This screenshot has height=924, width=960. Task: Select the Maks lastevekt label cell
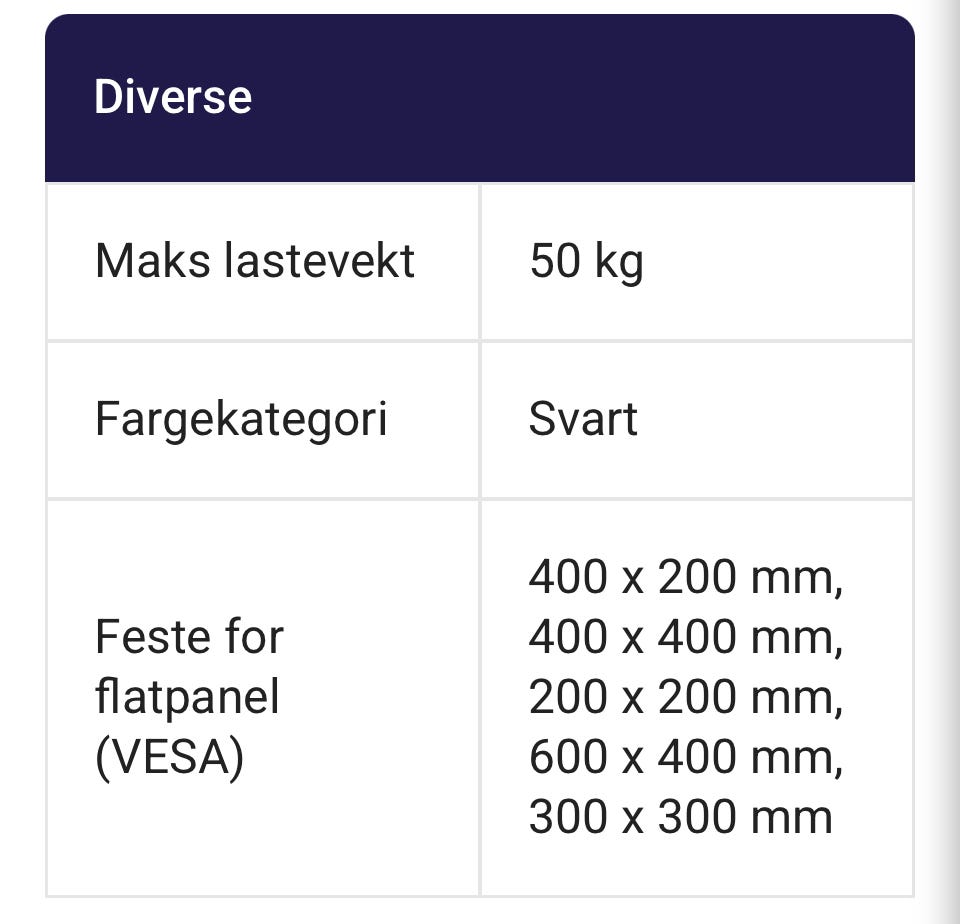(263, 261)
